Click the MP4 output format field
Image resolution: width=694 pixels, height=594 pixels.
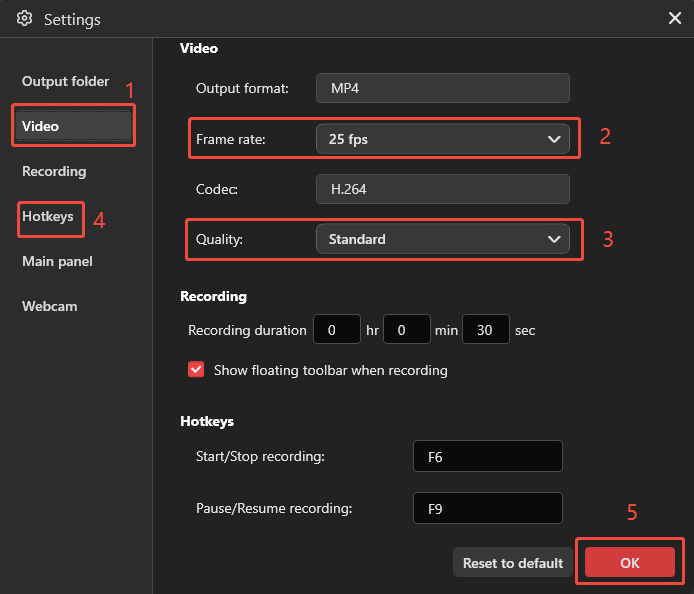(x=443, y=88)
